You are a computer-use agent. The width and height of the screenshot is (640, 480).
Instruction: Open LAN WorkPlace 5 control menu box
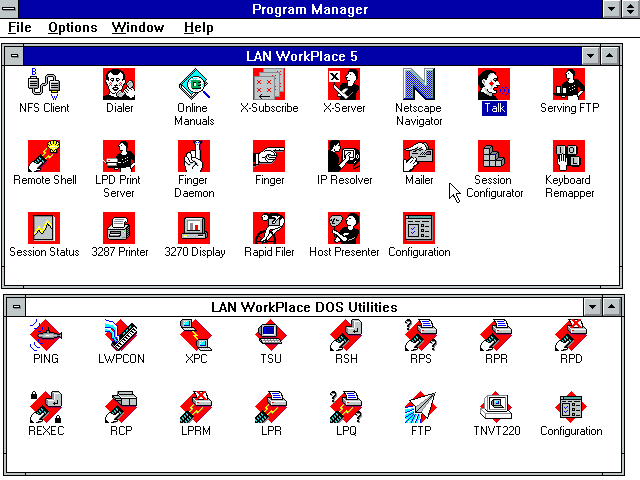(14, 56)
